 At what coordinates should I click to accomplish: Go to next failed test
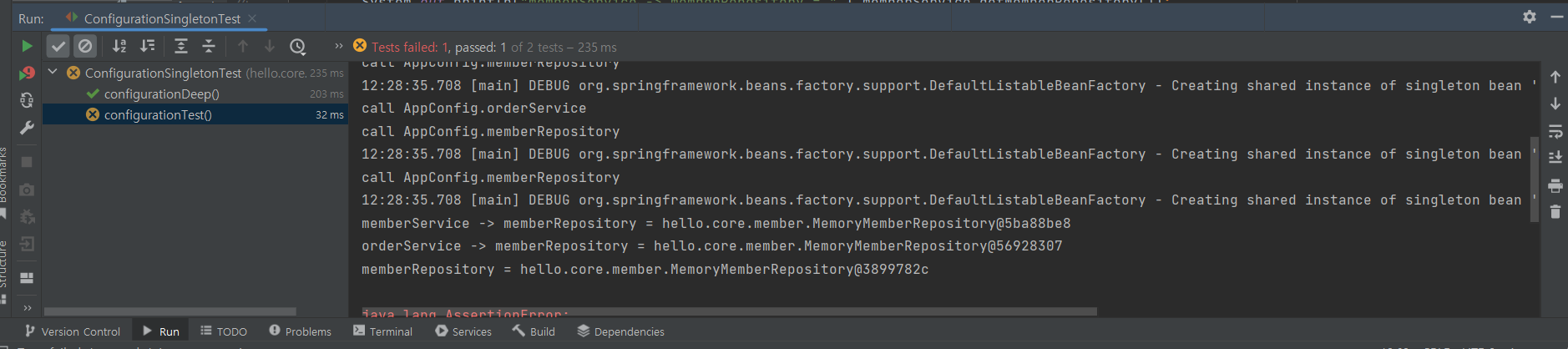click(x=270, y=47)
